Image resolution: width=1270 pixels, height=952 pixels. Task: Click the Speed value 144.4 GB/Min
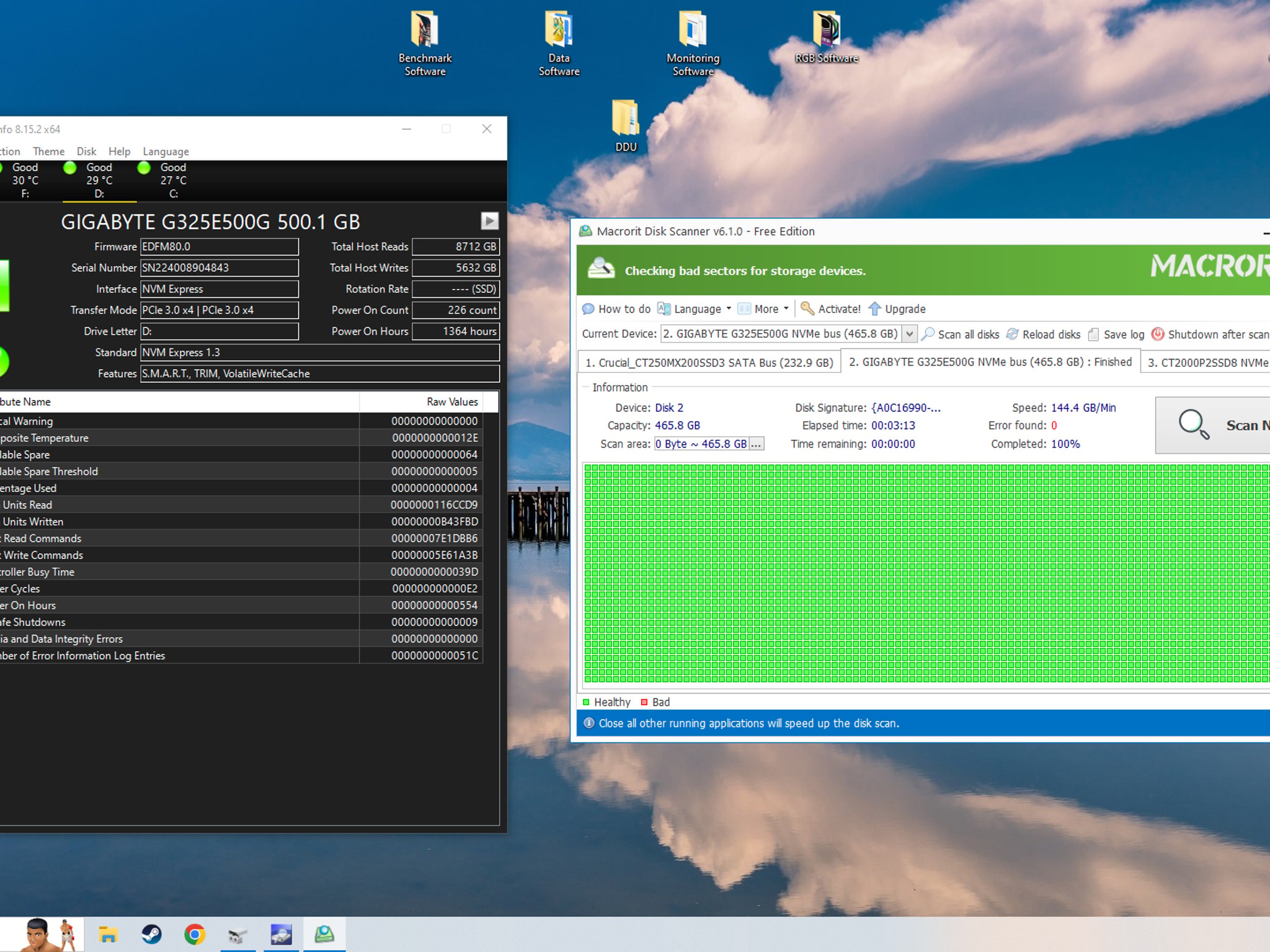coord(1083,408)
